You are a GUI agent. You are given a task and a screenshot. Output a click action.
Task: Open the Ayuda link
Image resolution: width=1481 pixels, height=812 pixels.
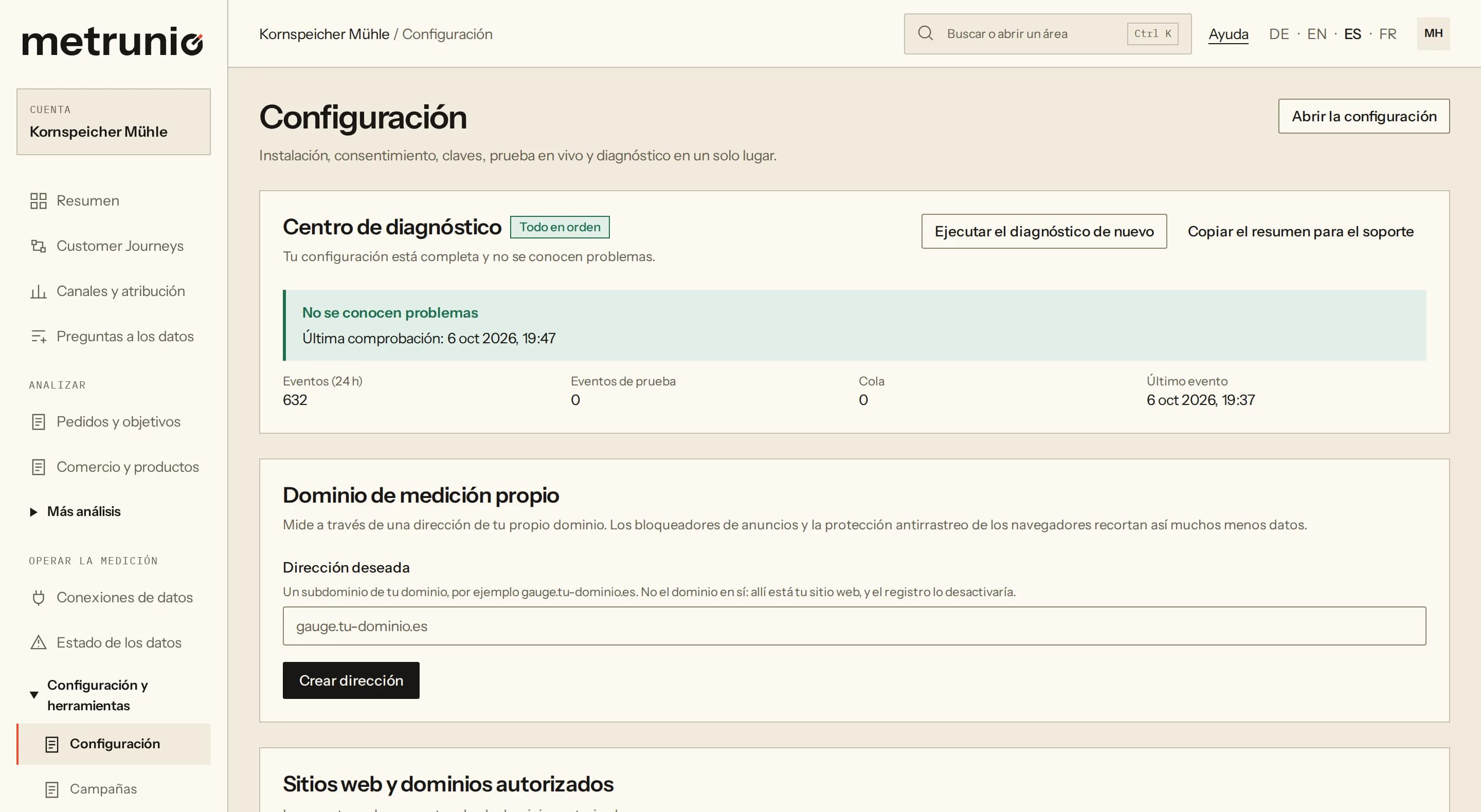(1228, 34)
